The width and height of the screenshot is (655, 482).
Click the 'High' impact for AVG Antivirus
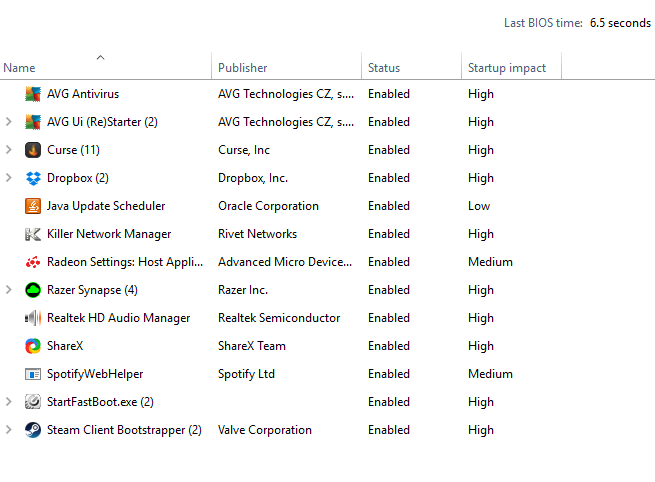pos(481,94)
